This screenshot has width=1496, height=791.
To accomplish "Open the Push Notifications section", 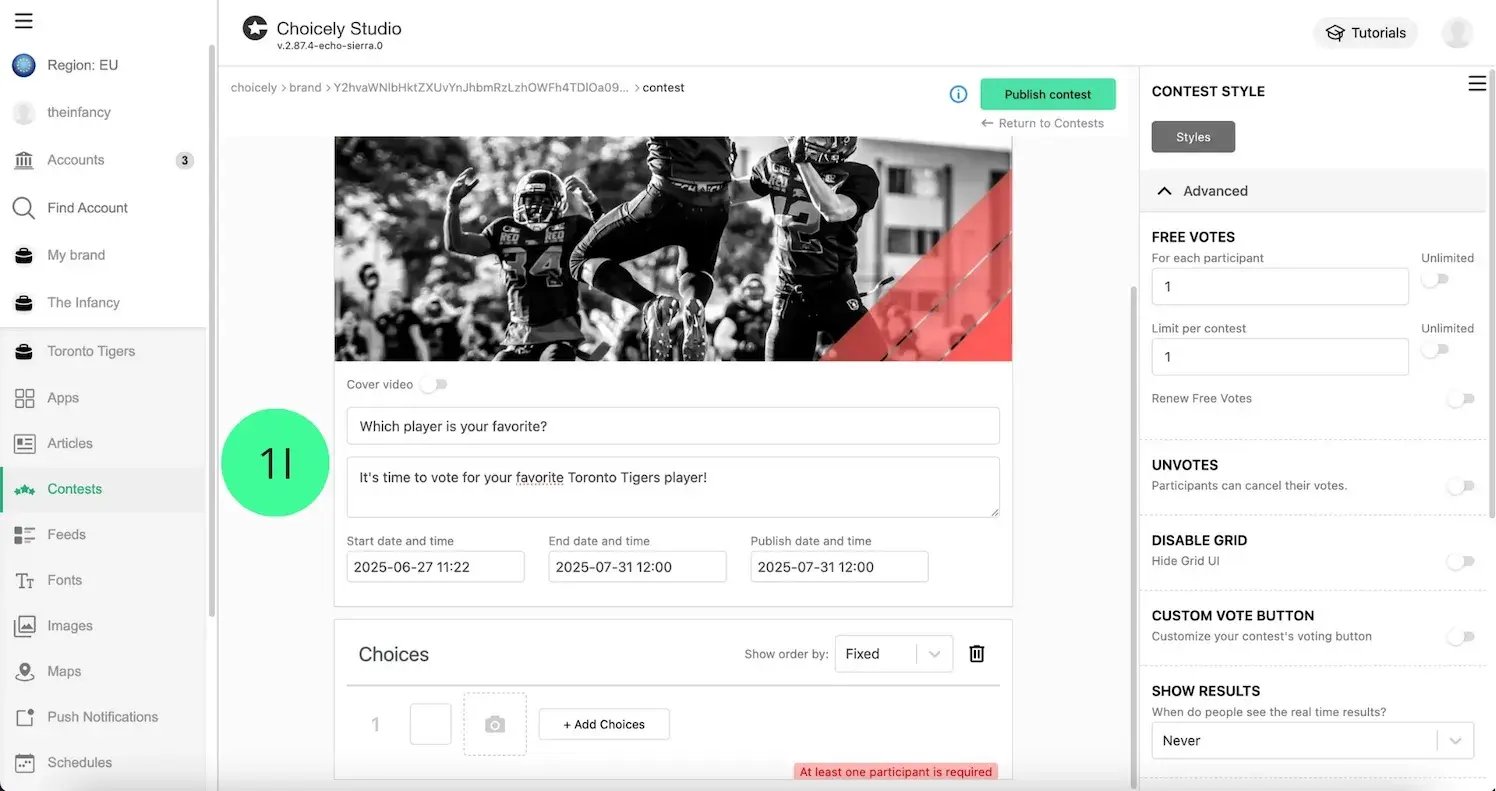I will coord(104,718).
